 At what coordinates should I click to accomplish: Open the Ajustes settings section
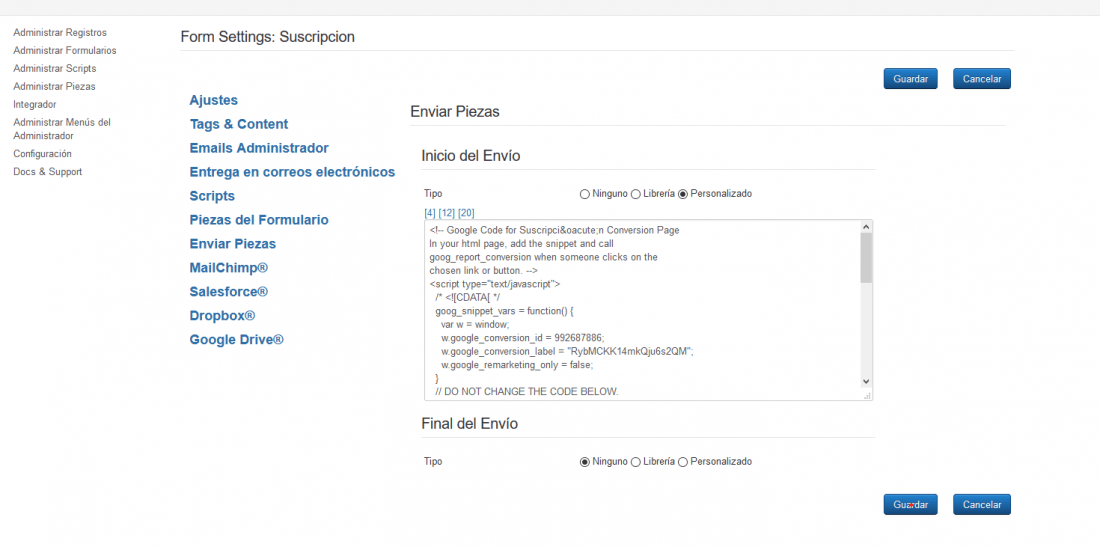coord(213,100)
